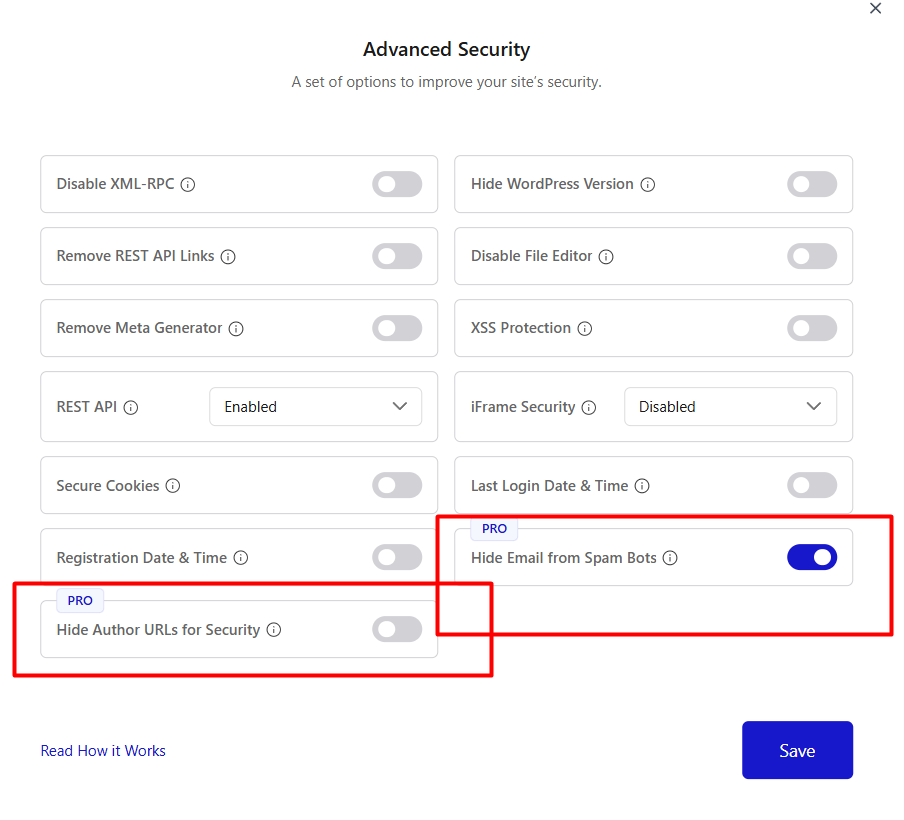This screenshot has height=820, width=904.
Task: Click info icon beside Disable File Editor
Action: [606, 257]
